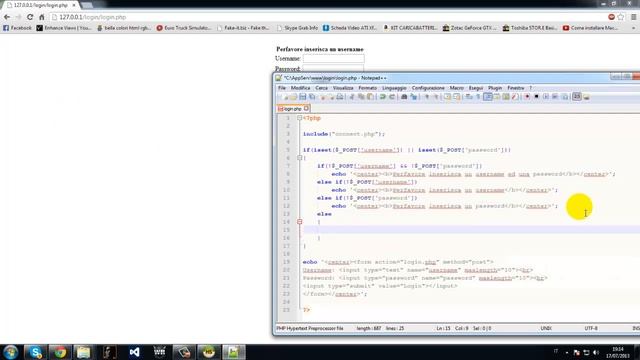Click the bookmark star in address bar
The width and height of the screenshot is (640, 360).
[x=621, y=17]
